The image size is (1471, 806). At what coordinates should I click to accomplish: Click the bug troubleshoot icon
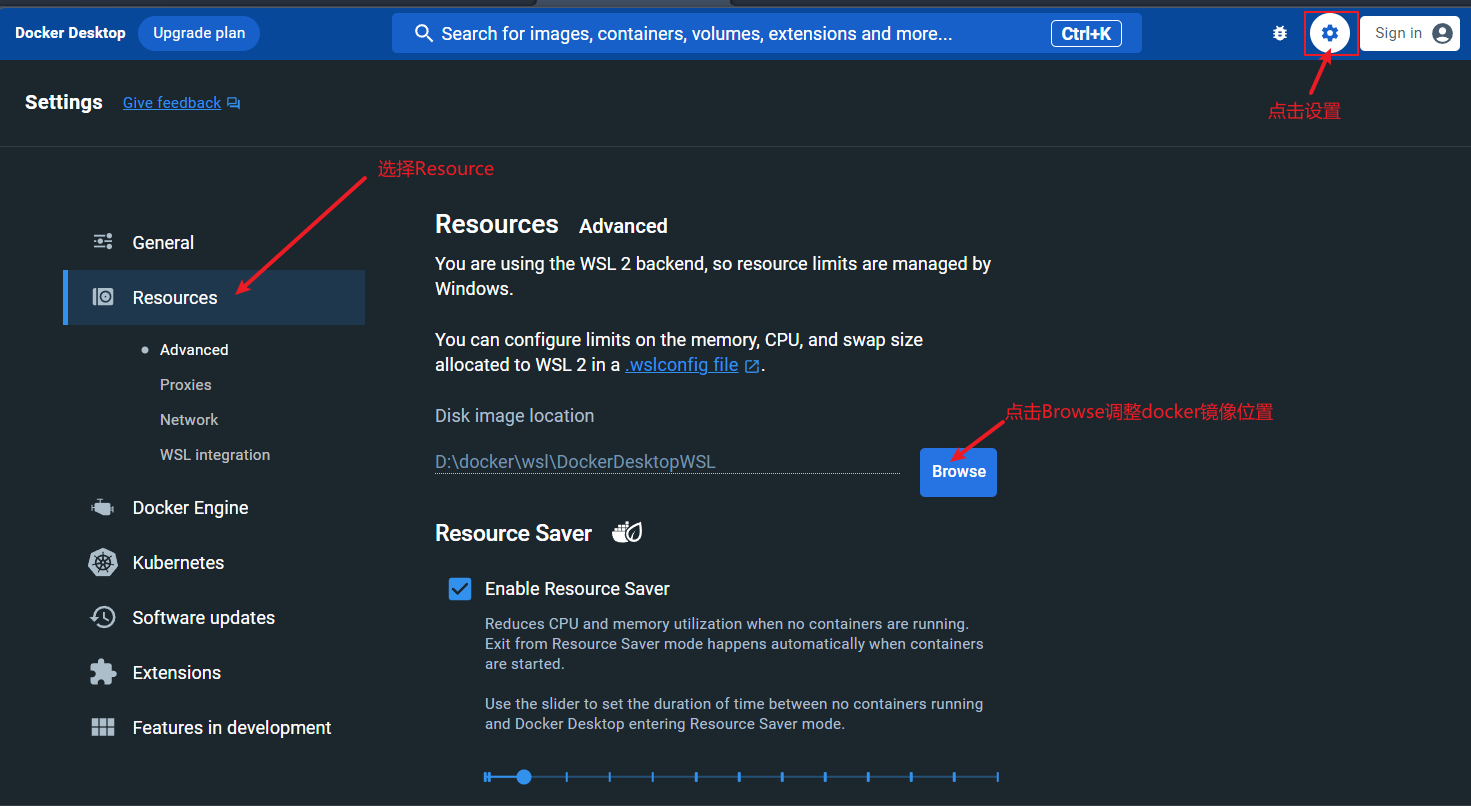click(x=1279, y=34)
